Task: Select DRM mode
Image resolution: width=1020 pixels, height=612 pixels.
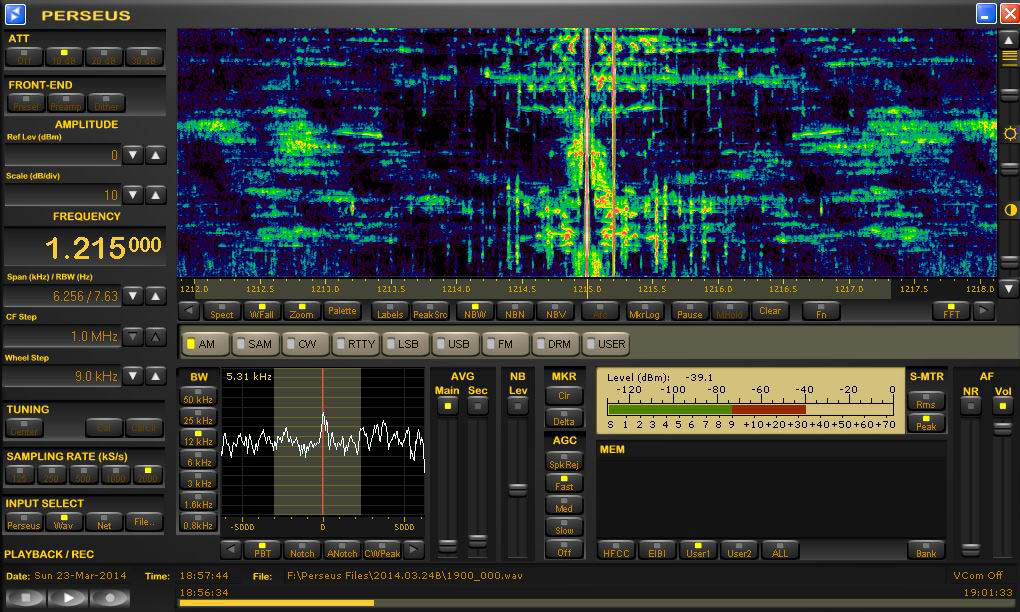Action: (556, 344)
